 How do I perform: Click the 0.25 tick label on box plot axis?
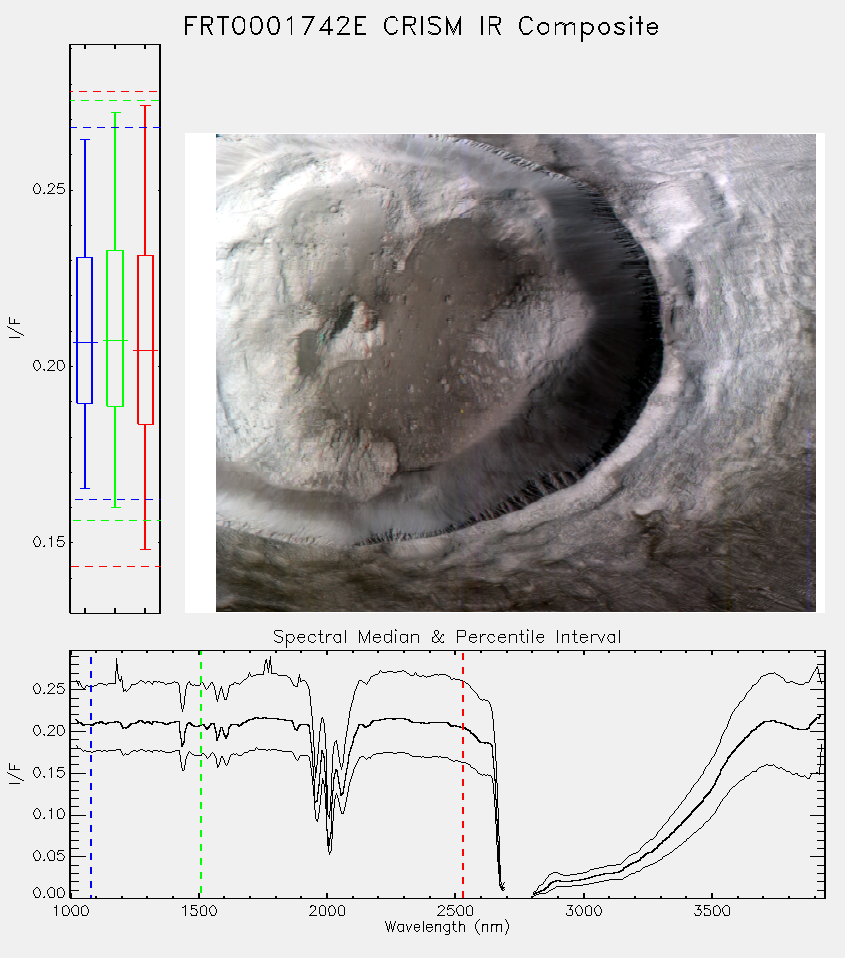click(48, 189)
